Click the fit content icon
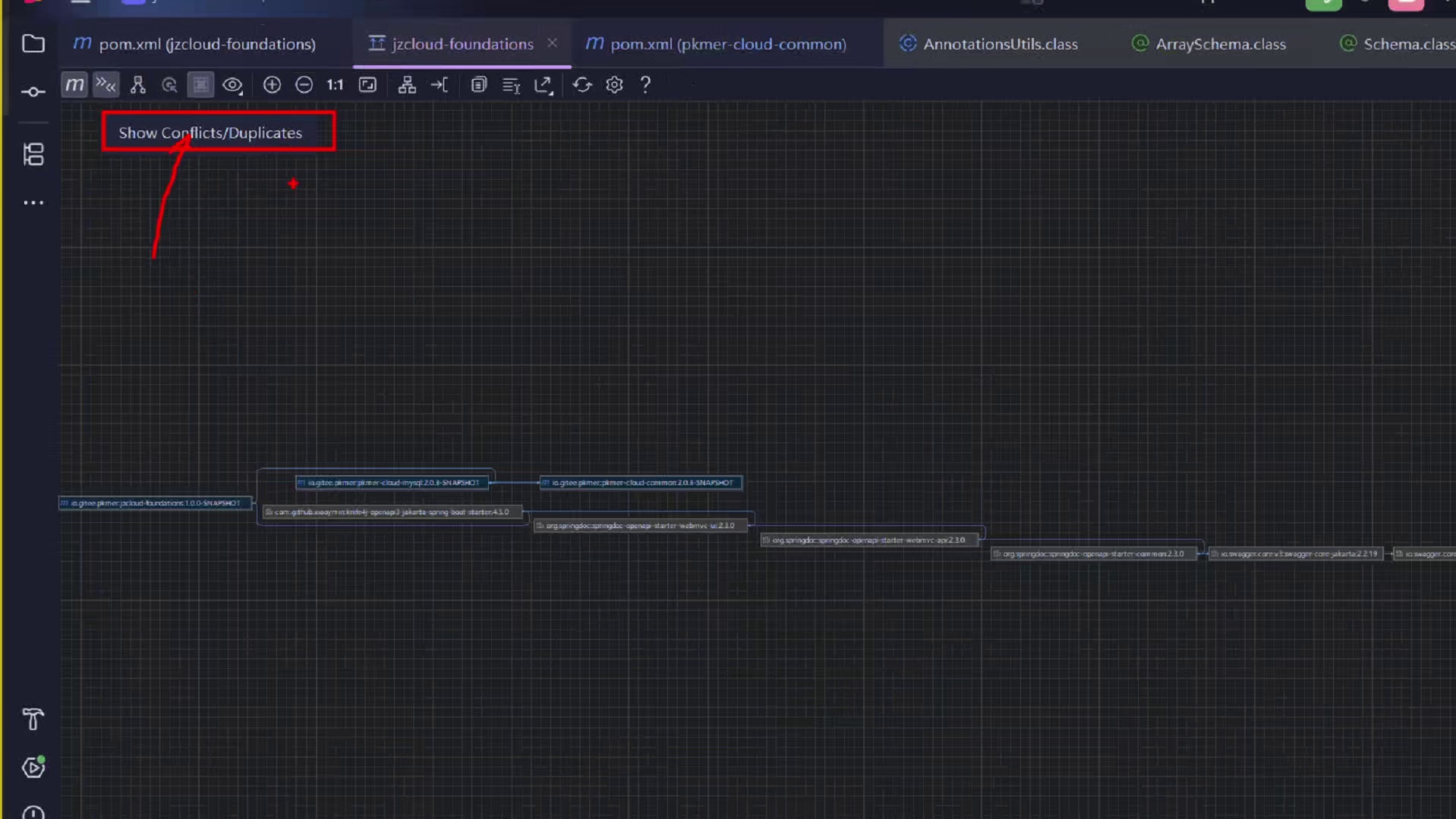This screenshot has height=819, width=1456. 367,85
